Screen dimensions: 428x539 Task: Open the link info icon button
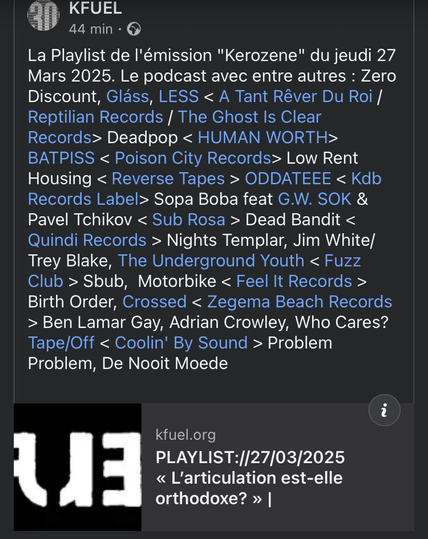click(384, 410)
